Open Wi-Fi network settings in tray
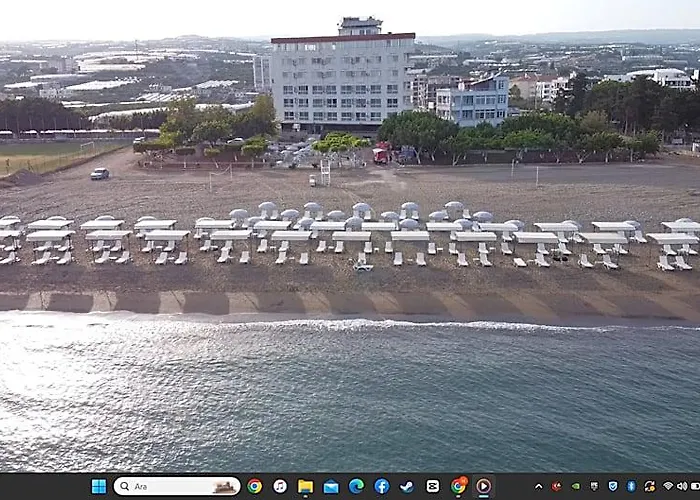This screenshot has height=500, width=700. [668, 486]
